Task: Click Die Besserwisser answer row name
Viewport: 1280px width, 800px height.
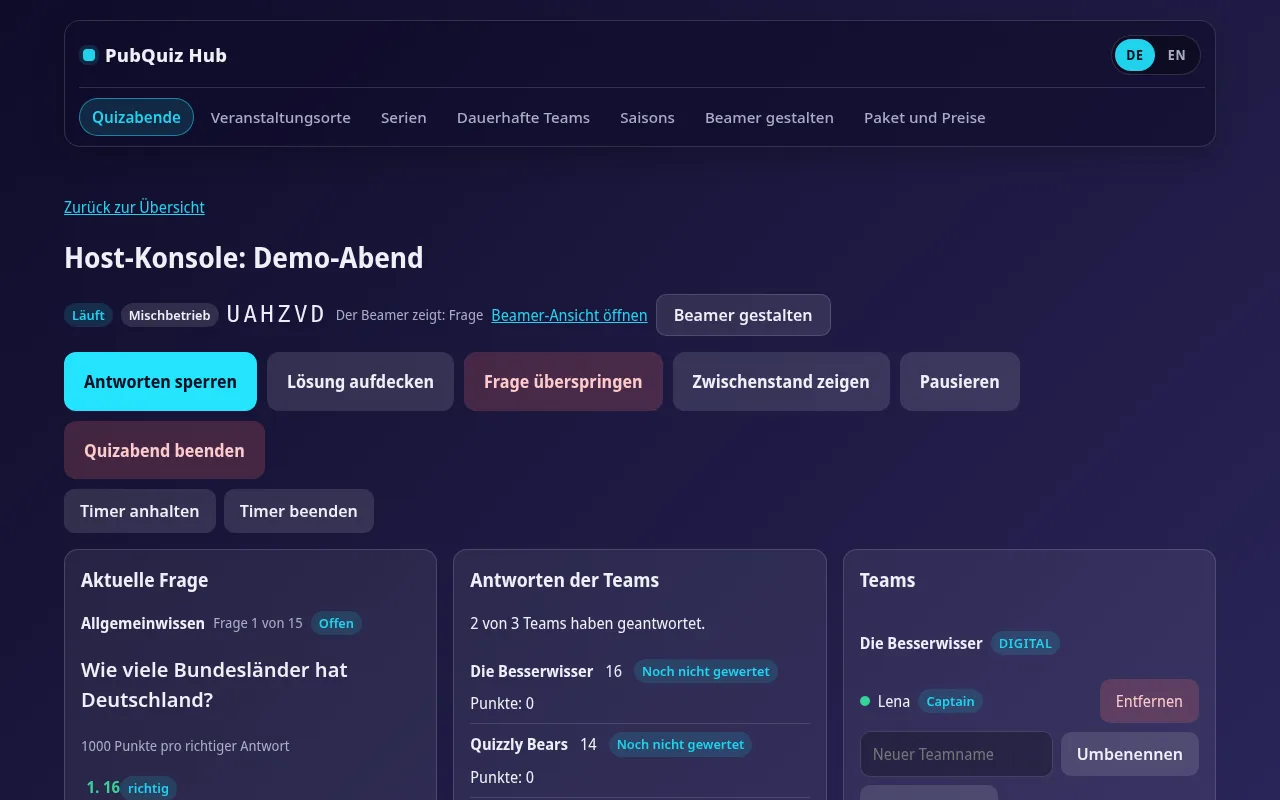Action: click(532, 671)
